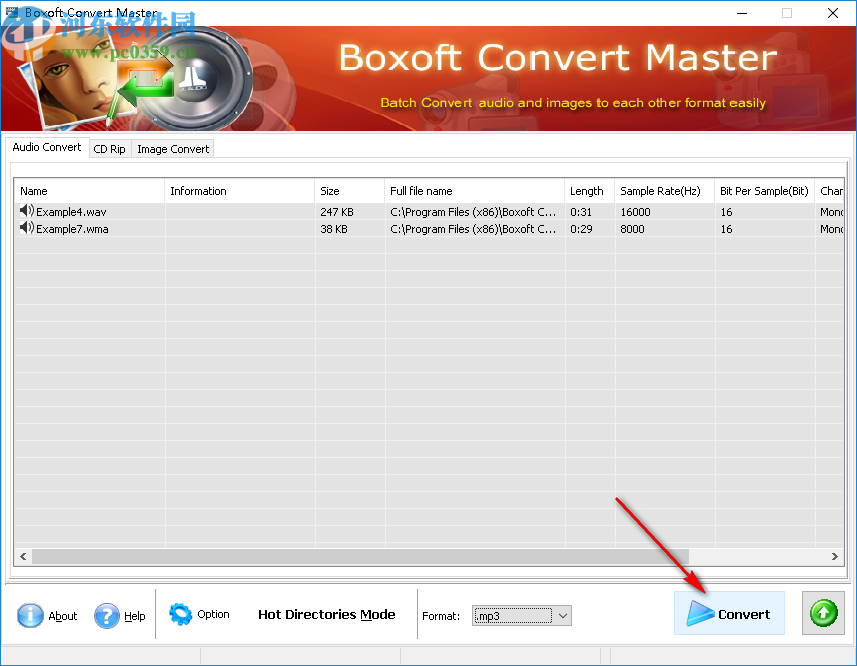The height and width of the screenshot is (666, 857).
Task: Switch to the Image Convert tab
Action: coord(171,148)
